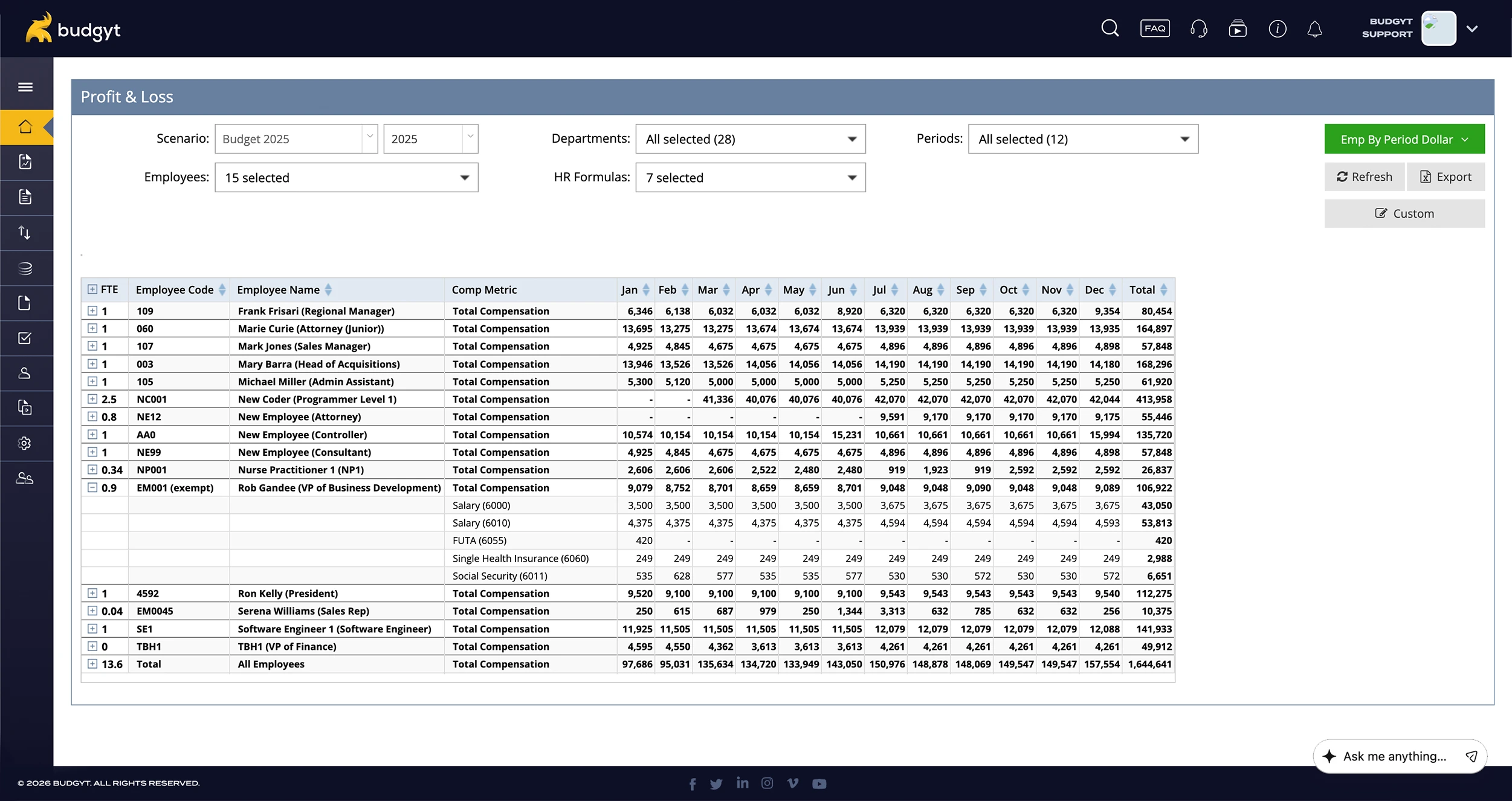Click the headset support icon
The height and width of the screenshot is (801, 1512).
1198,28
